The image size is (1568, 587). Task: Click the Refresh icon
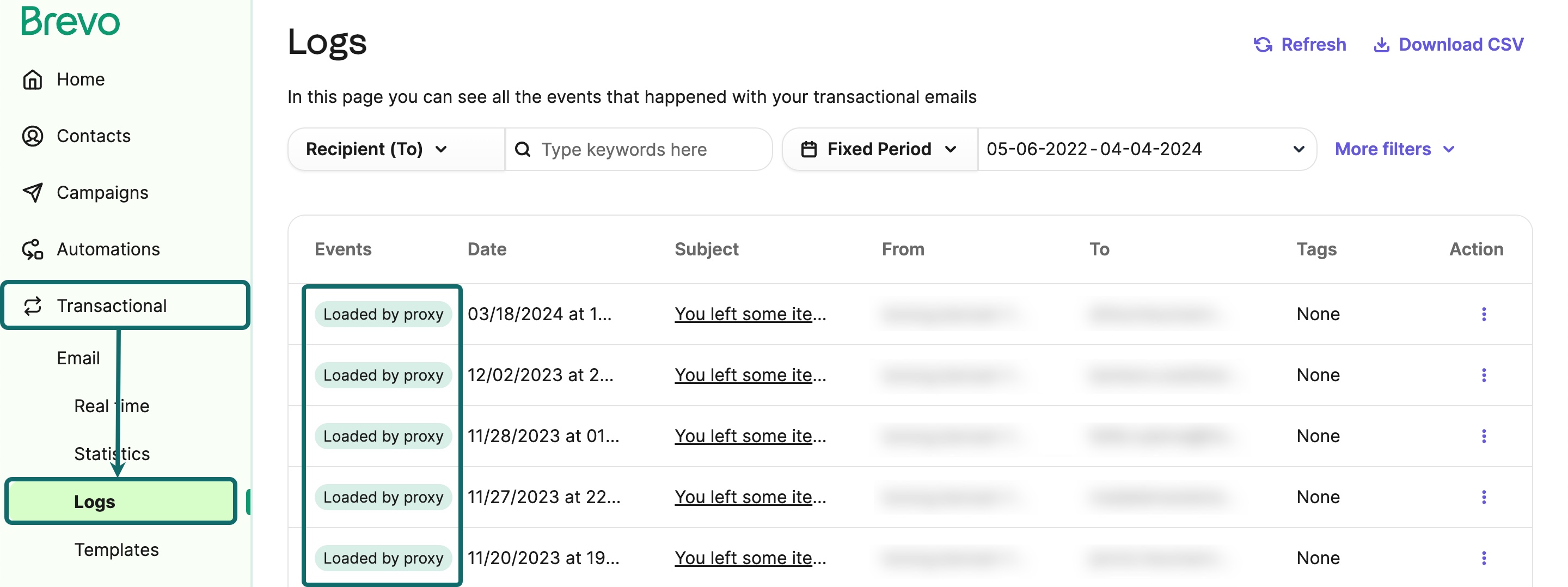[x=1263, y=45]
